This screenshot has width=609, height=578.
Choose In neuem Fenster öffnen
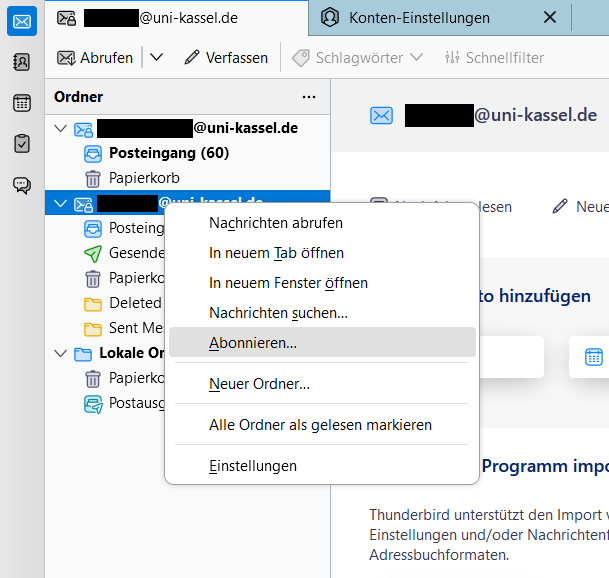pyautogui.click(x=322, y=283)
